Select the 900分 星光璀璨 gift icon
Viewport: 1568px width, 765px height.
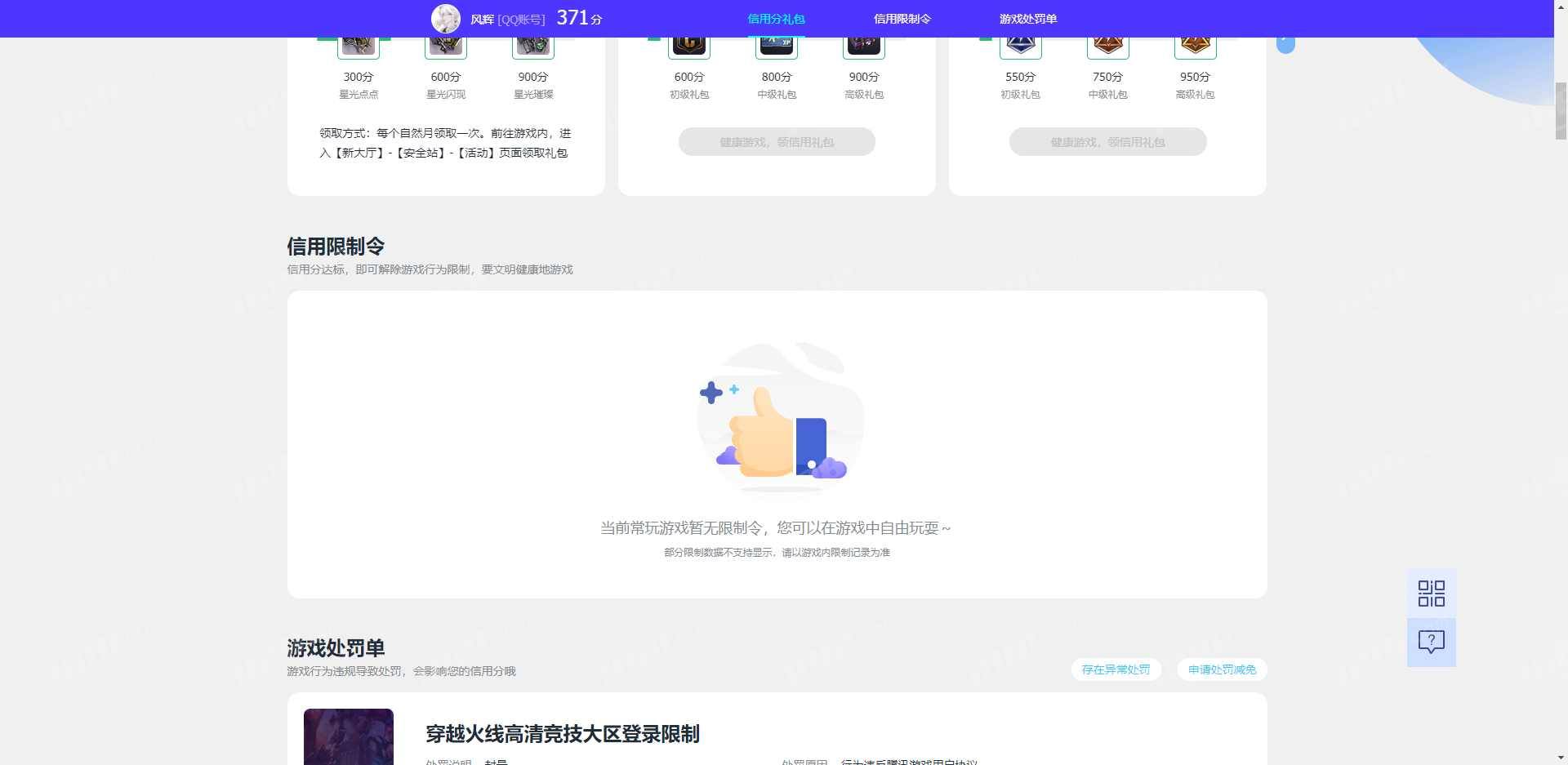[x=533, y=47]
